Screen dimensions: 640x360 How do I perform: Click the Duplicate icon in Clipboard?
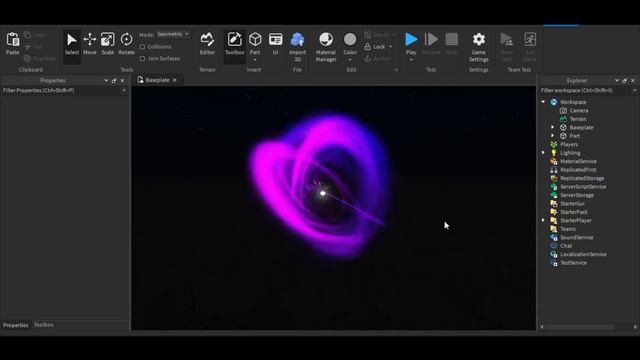click(x=27, y=58)
